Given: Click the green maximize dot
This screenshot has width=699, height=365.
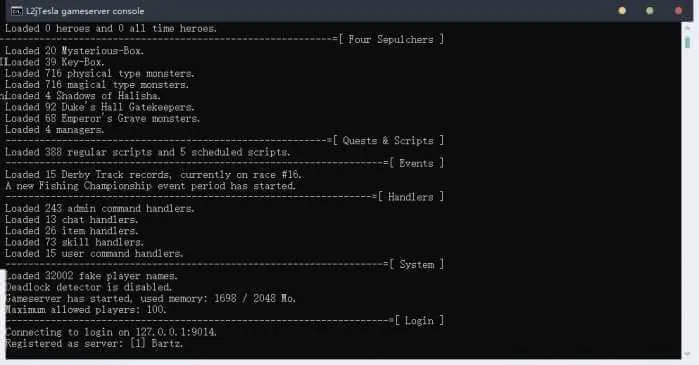Looking at the screenshot, I should click(x=650, y=11).
